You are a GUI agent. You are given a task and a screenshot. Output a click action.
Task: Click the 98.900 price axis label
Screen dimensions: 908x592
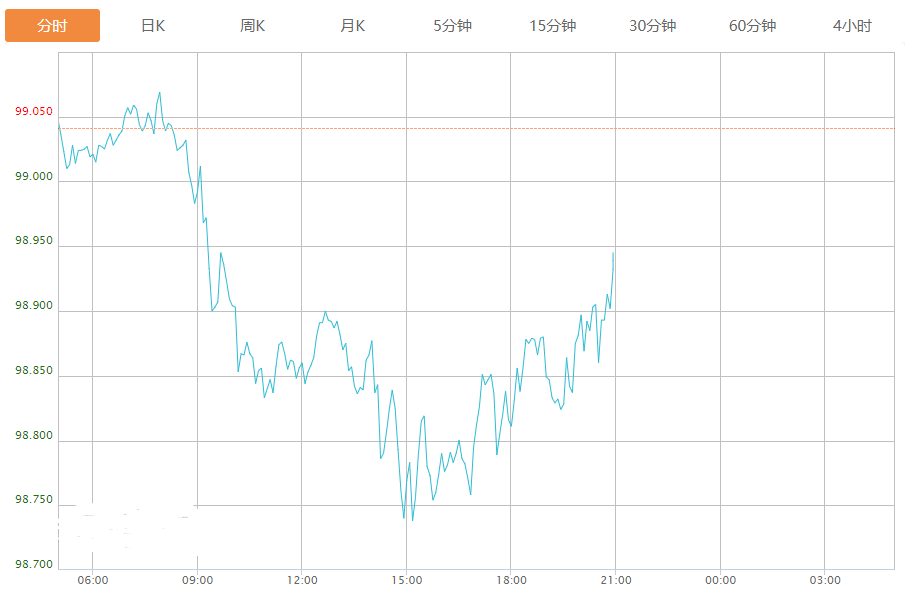pos(34,306)
